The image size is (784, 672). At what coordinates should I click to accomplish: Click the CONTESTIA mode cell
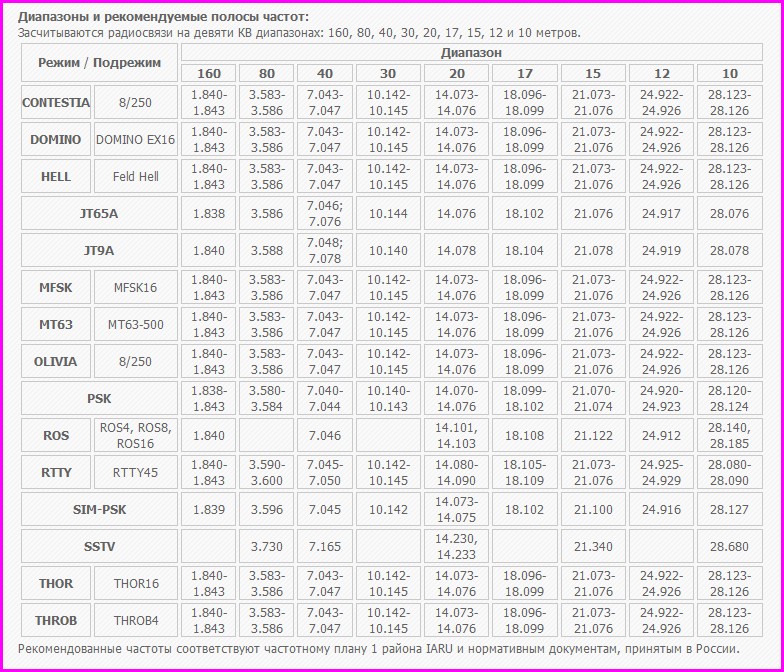(x=56, y=103)
